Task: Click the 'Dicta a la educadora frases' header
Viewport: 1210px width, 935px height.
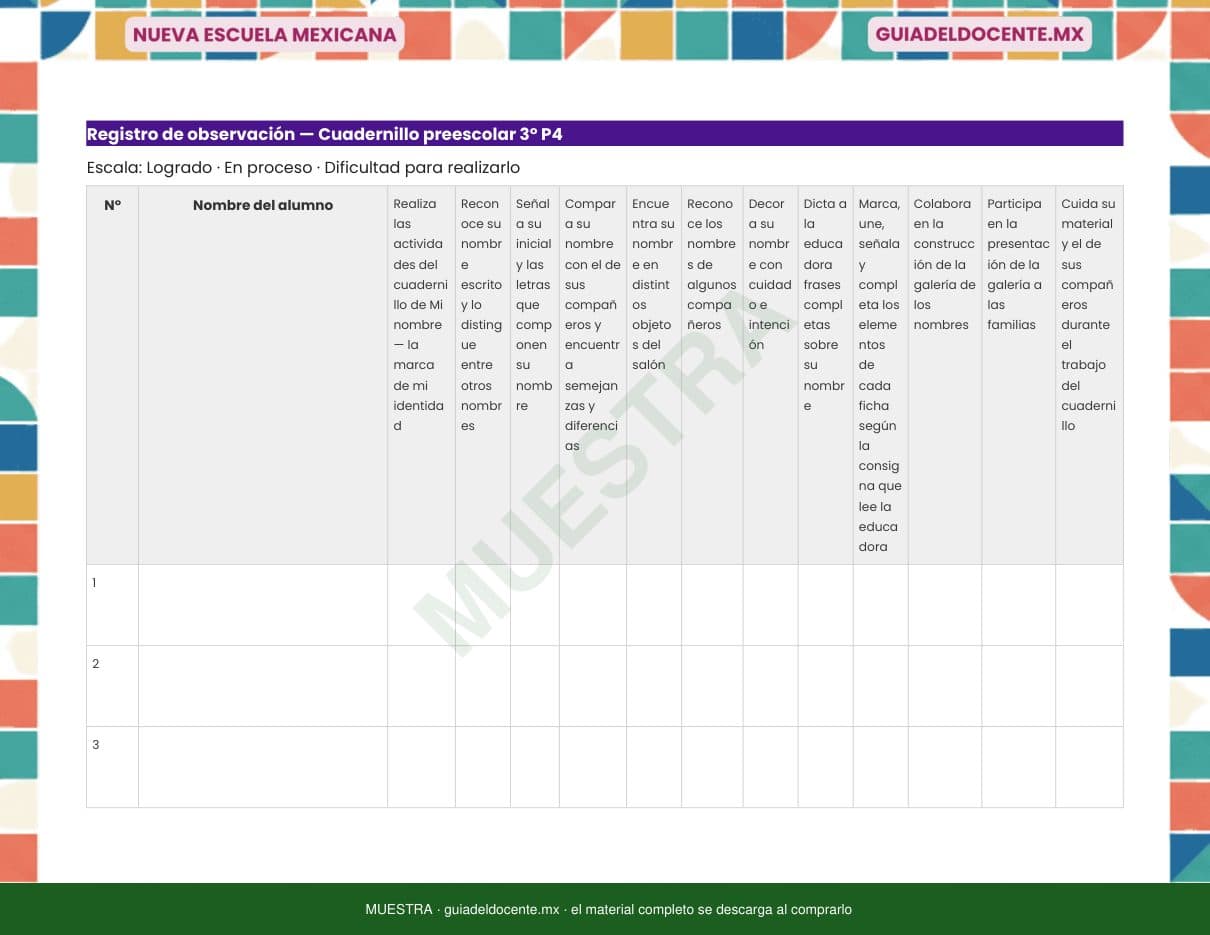Action: click(x=825, y=375)
